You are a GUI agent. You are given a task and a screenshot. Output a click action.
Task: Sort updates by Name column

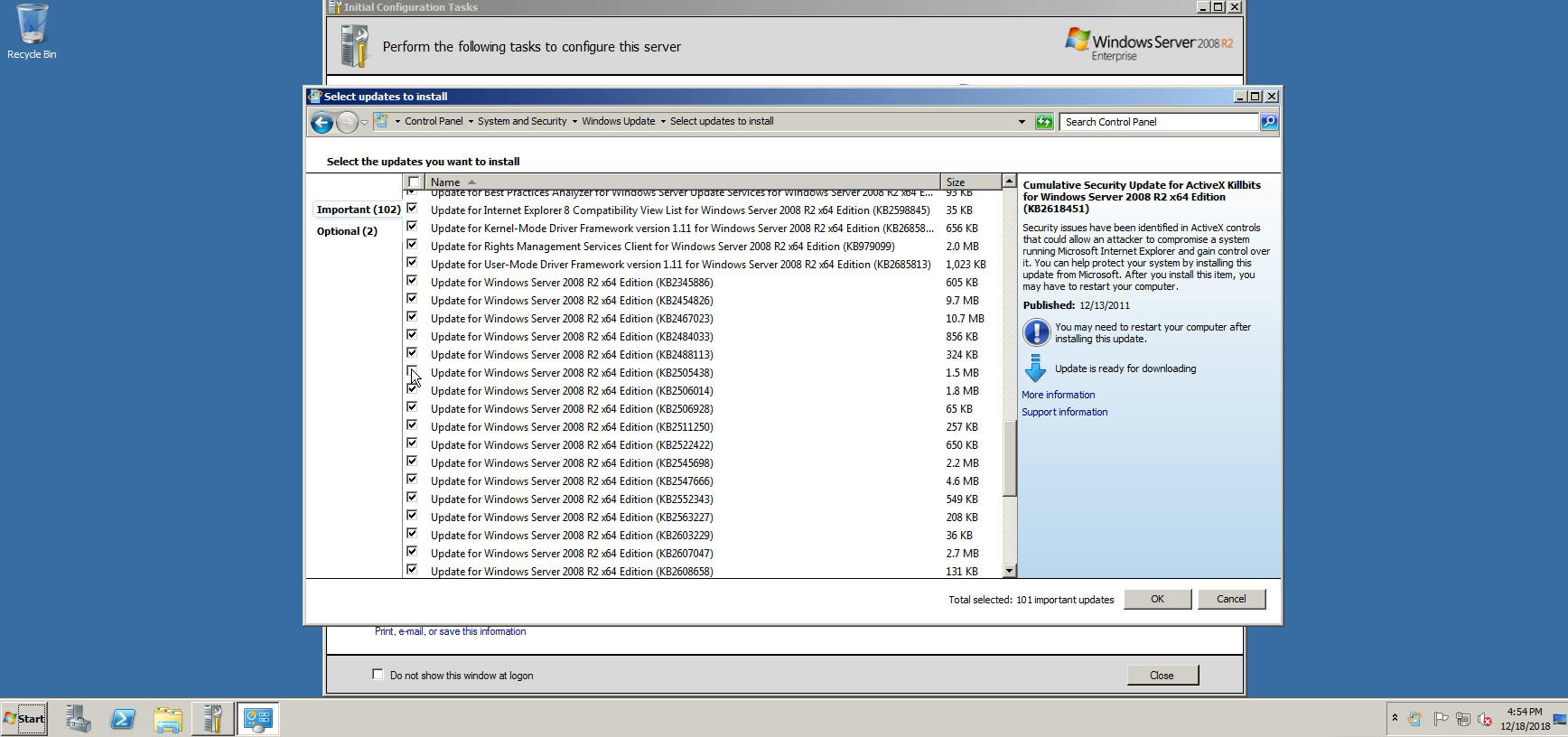point(682,182)
